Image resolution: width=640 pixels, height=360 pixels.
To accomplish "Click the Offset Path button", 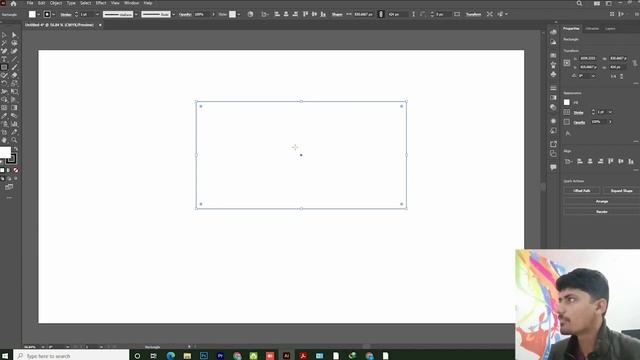I will [582, 191].
